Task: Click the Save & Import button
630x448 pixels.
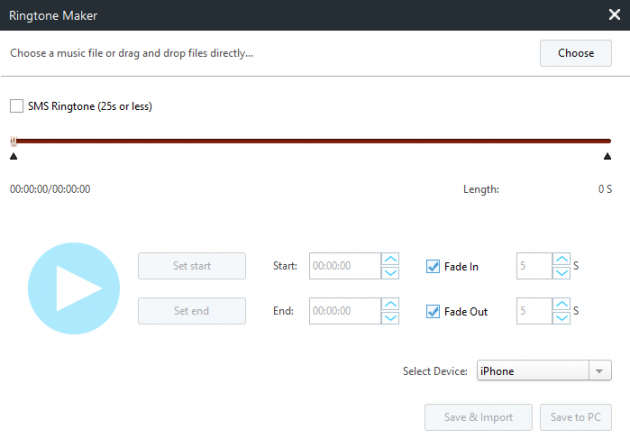Action: coord(476,417)
